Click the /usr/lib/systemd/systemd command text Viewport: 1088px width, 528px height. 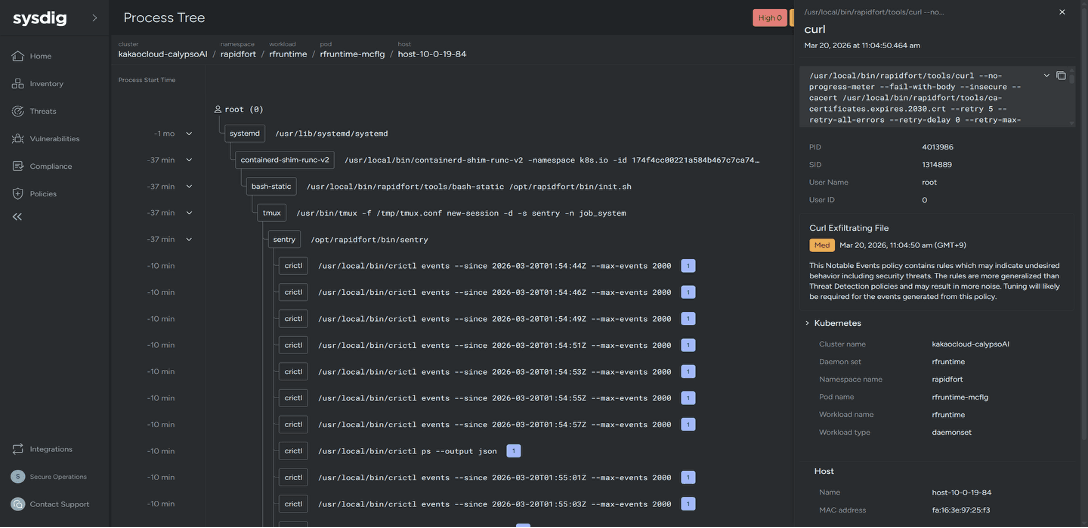click(332, 133)
